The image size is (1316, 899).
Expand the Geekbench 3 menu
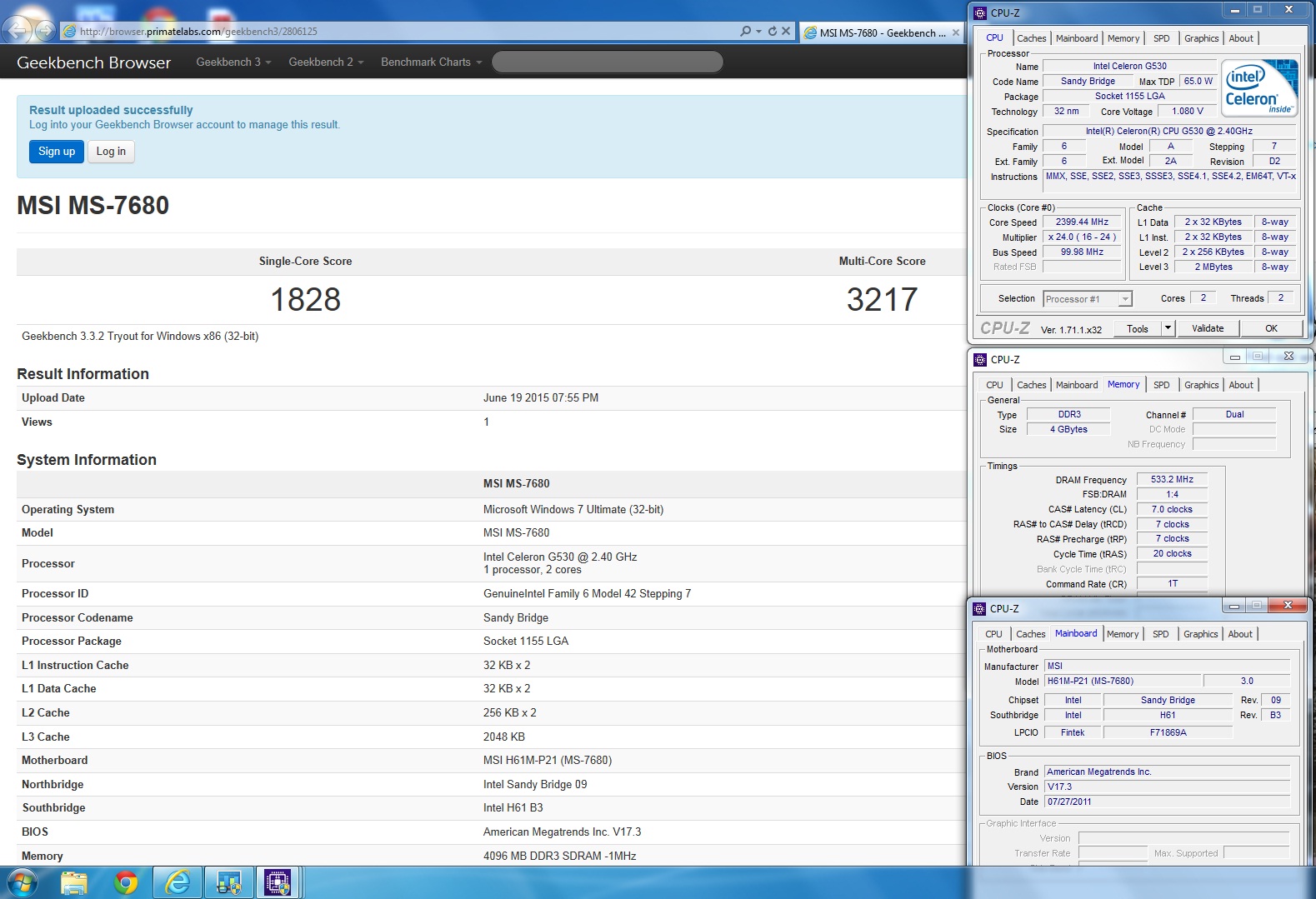pyautogui.click(x=233, y=62)
